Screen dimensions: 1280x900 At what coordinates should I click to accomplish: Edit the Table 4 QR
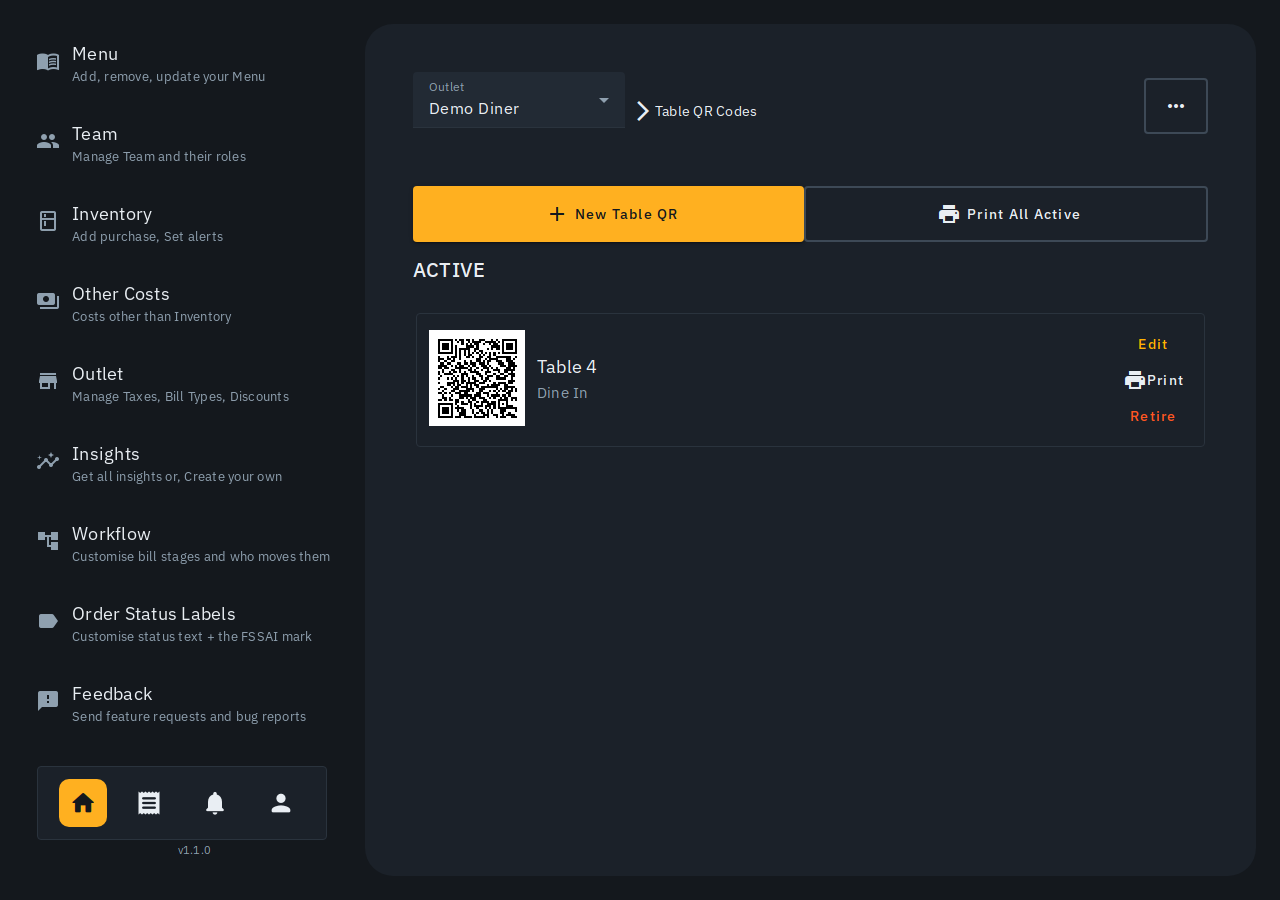click(x=1153, y=344)
